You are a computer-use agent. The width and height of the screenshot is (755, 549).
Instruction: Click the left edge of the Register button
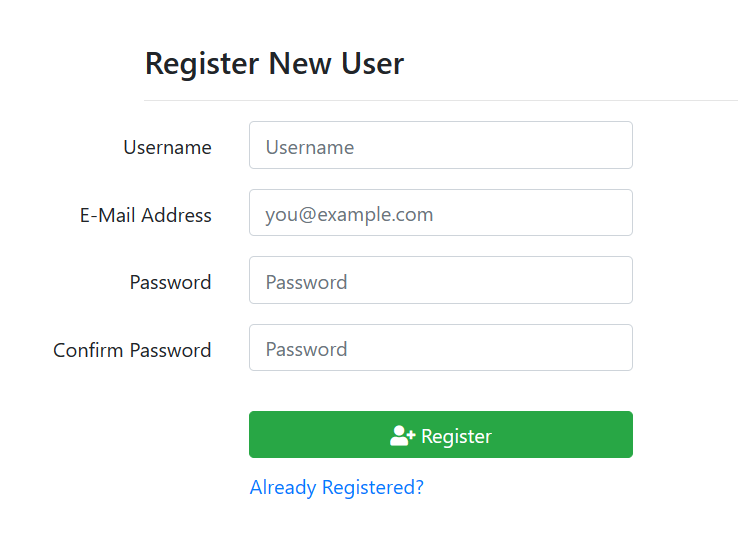(258, 435)
